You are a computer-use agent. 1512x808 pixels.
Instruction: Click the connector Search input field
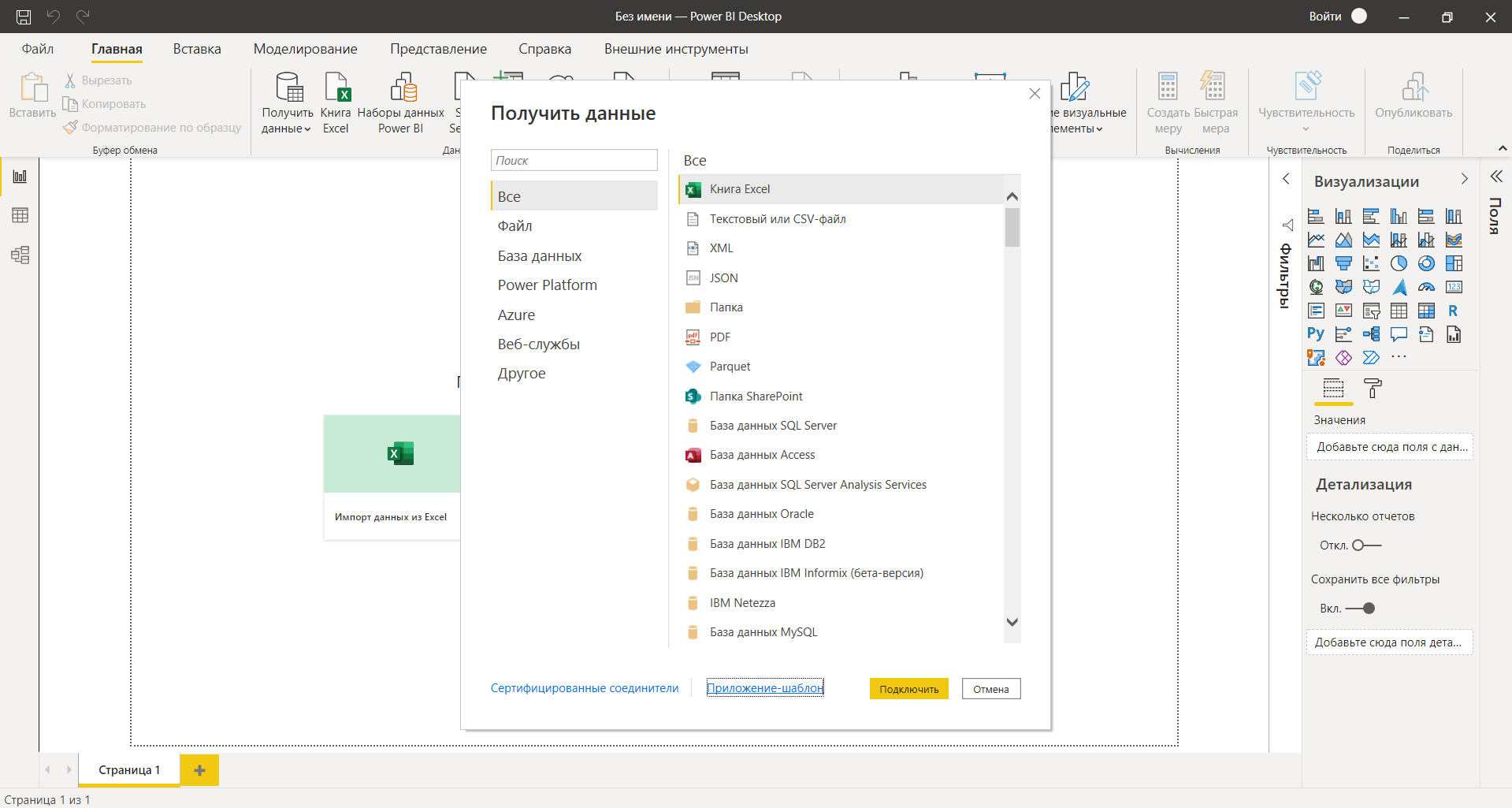574,160
